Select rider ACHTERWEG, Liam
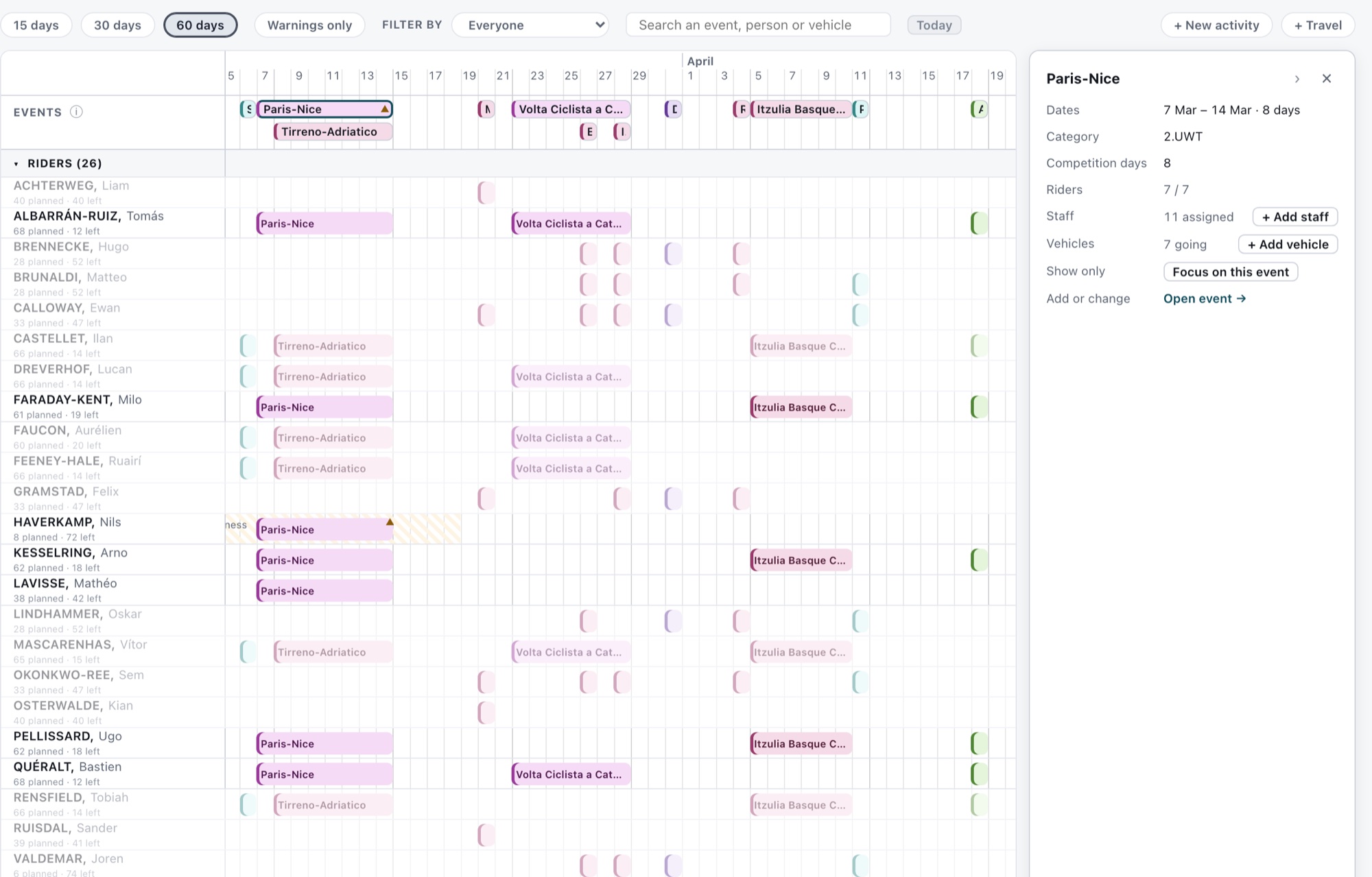 (71, 186)
